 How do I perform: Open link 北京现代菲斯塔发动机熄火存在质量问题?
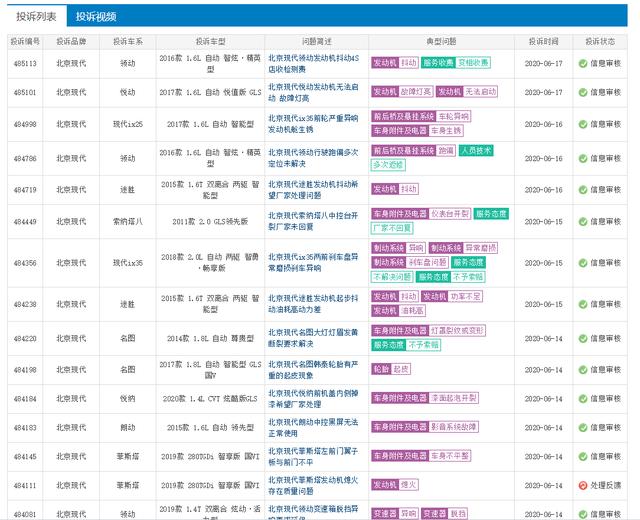click(x=313, y=486)
